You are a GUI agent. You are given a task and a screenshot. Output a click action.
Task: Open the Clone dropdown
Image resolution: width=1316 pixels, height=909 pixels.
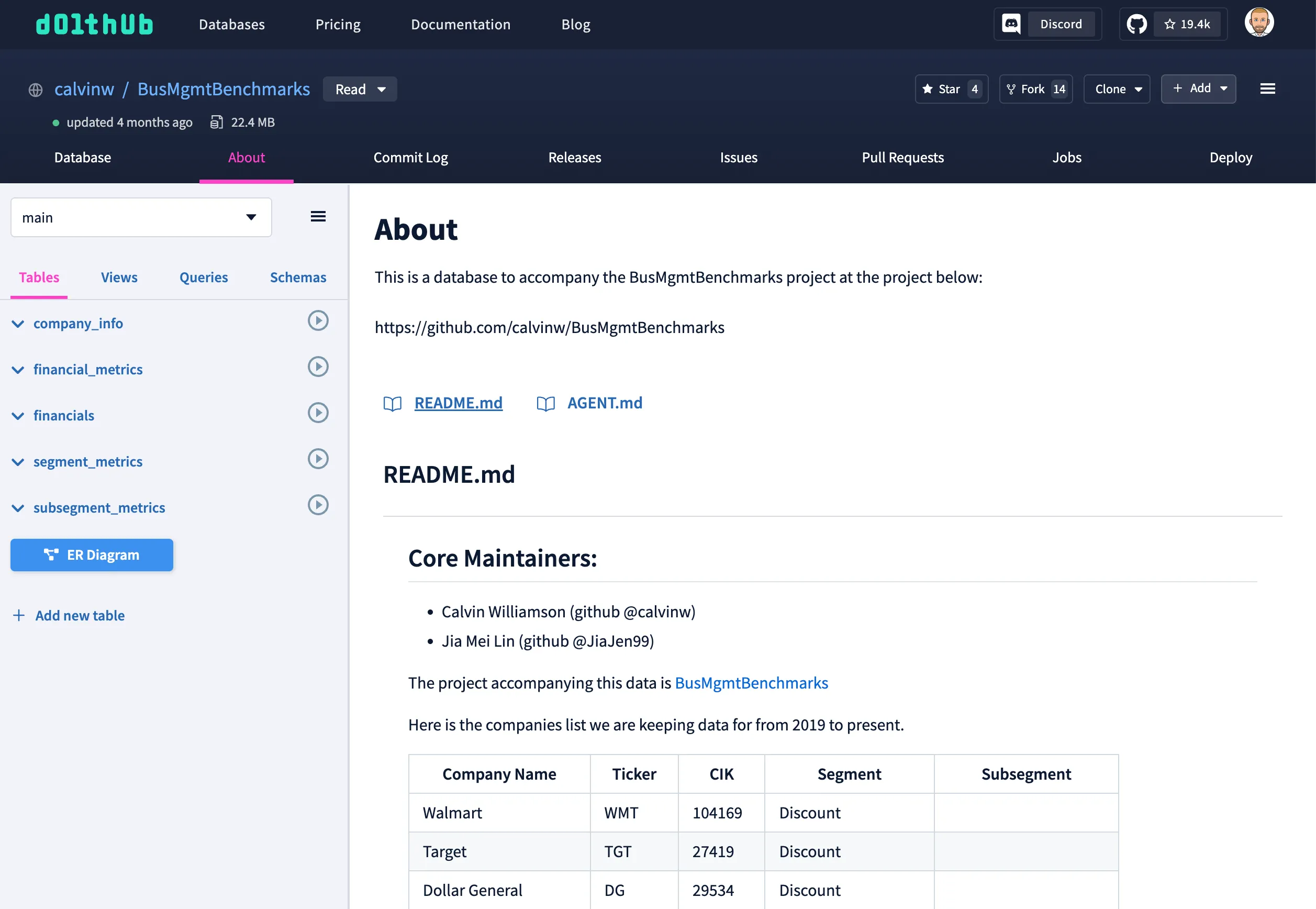[x=1116, y=89]
